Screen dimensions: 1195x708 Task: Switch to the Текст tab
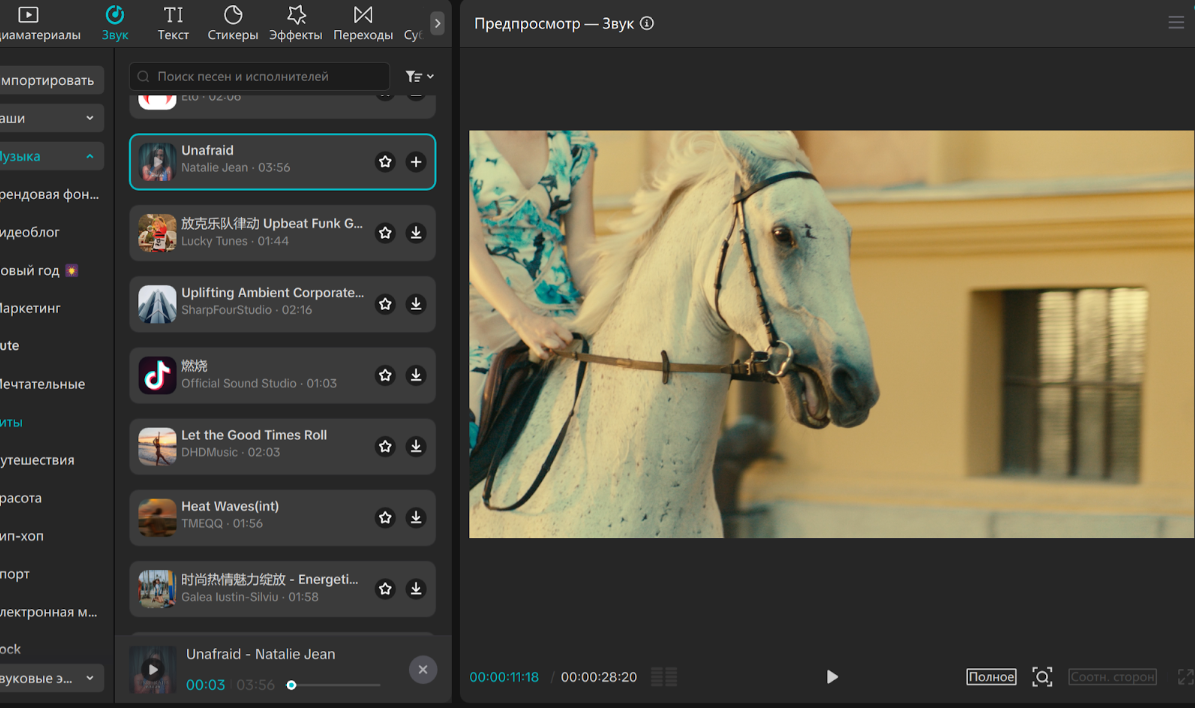point(173,23)
